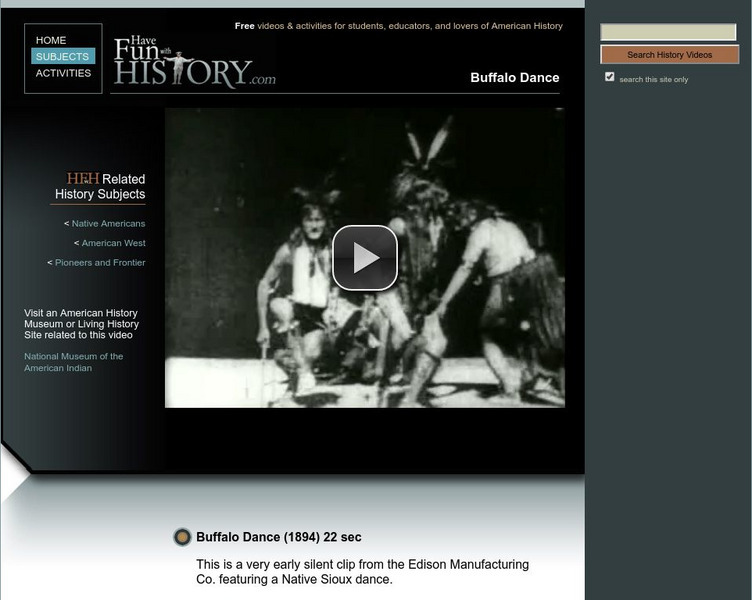Click the Have Fun with History logo

tap(195, 61)
